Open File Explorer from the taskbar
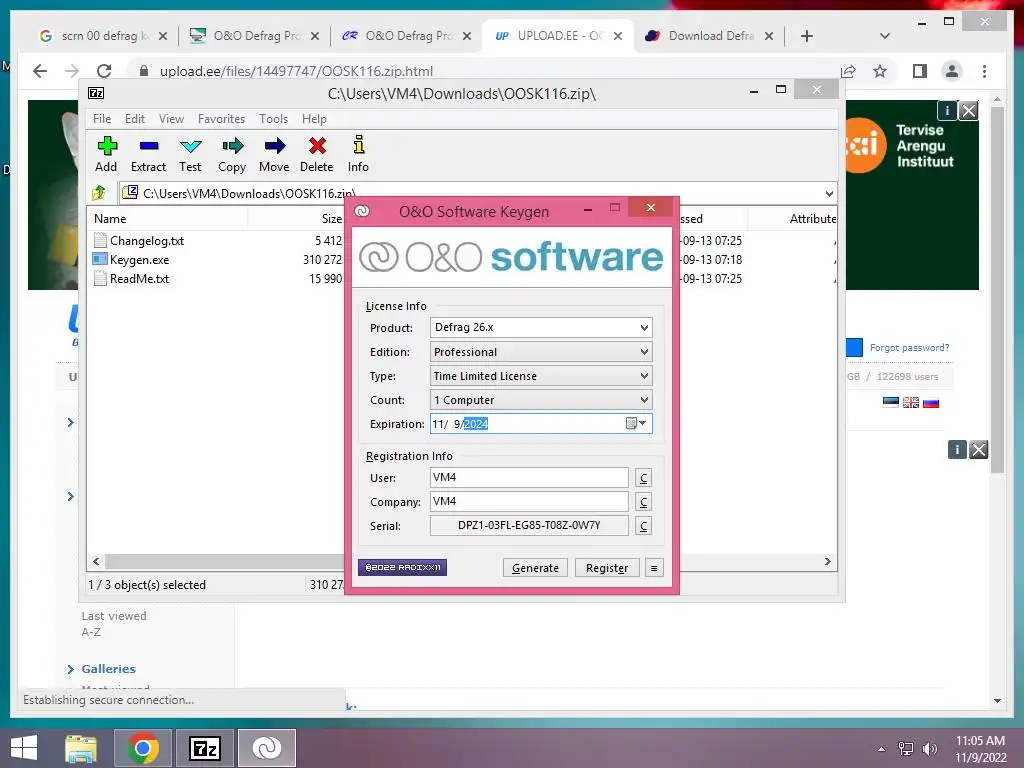This screenshot has width=1024, height=768. point(81,748)
